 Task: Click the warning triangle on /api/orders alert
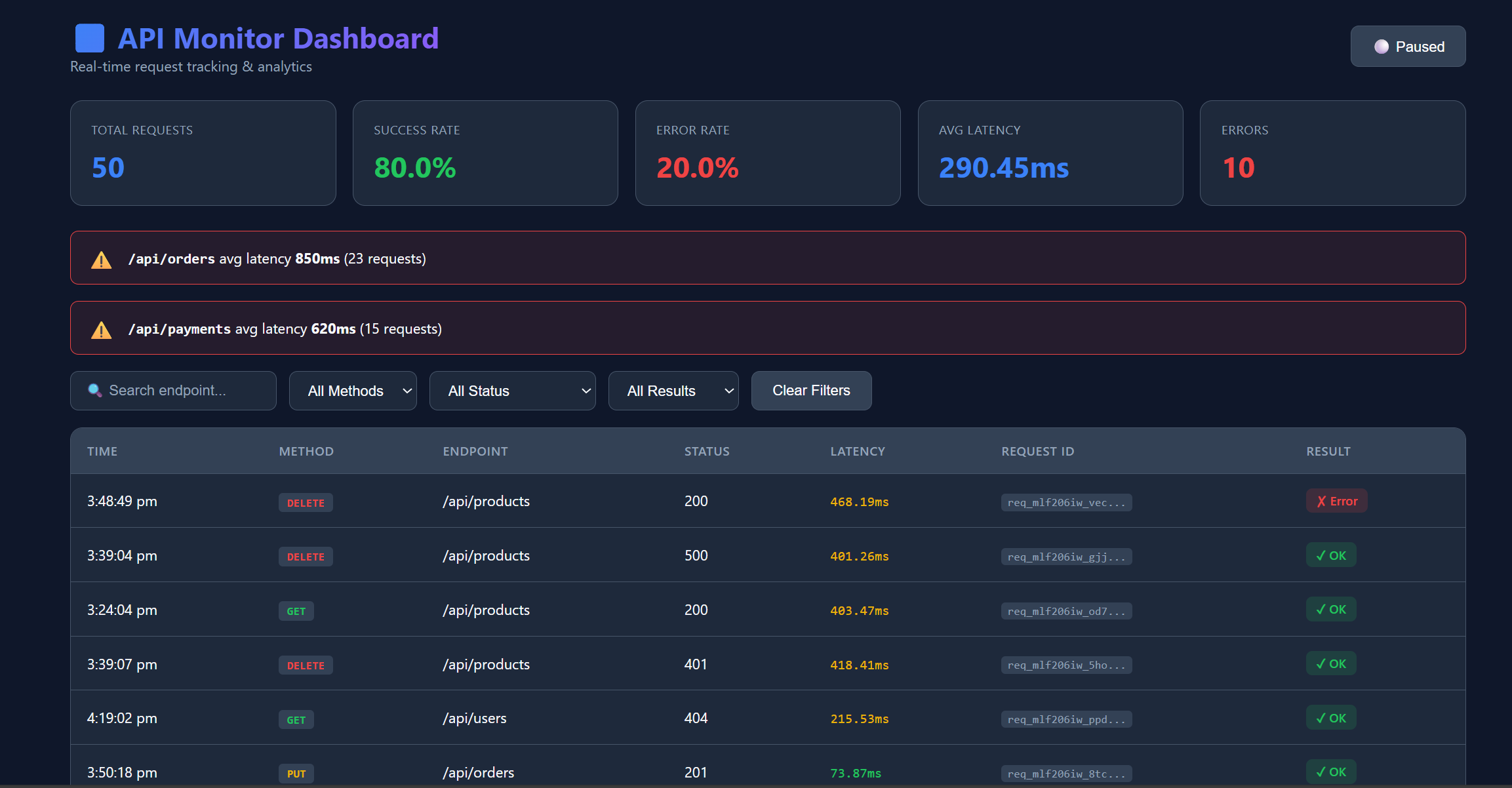(101, 259)
